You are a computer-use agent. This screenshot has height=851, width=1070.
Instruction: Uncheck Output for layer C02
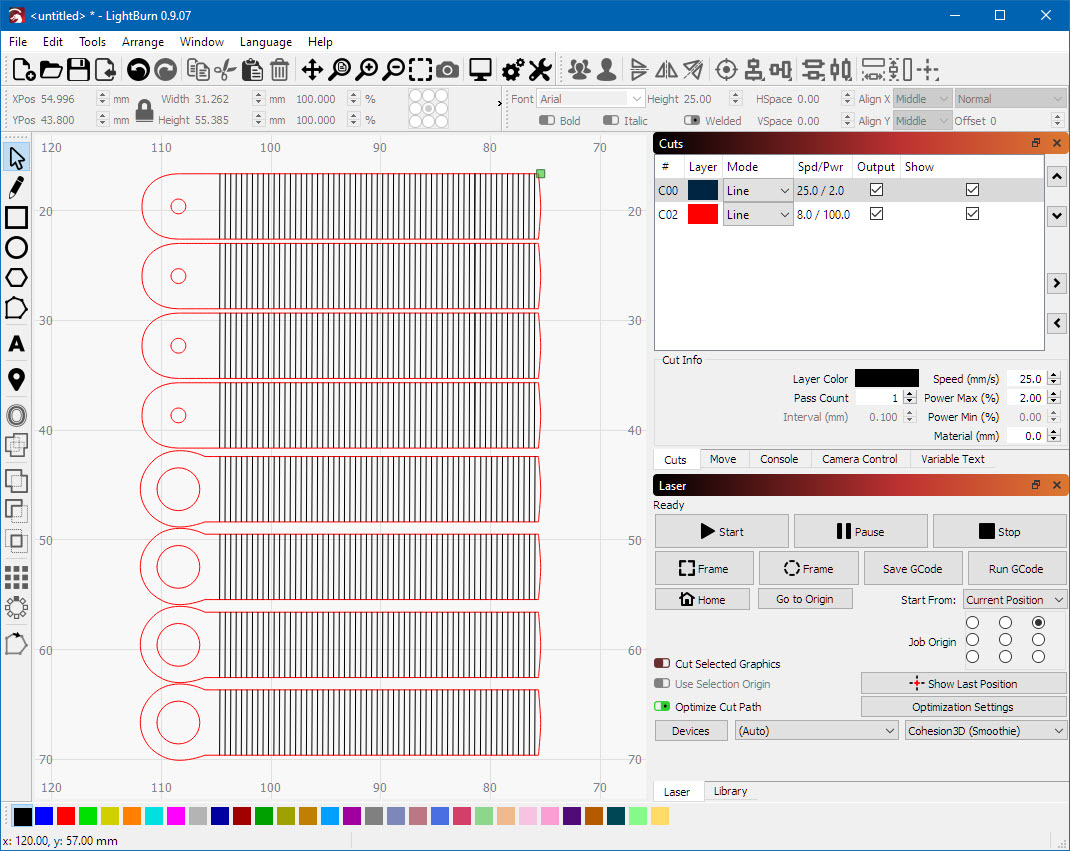pos(876,214)
